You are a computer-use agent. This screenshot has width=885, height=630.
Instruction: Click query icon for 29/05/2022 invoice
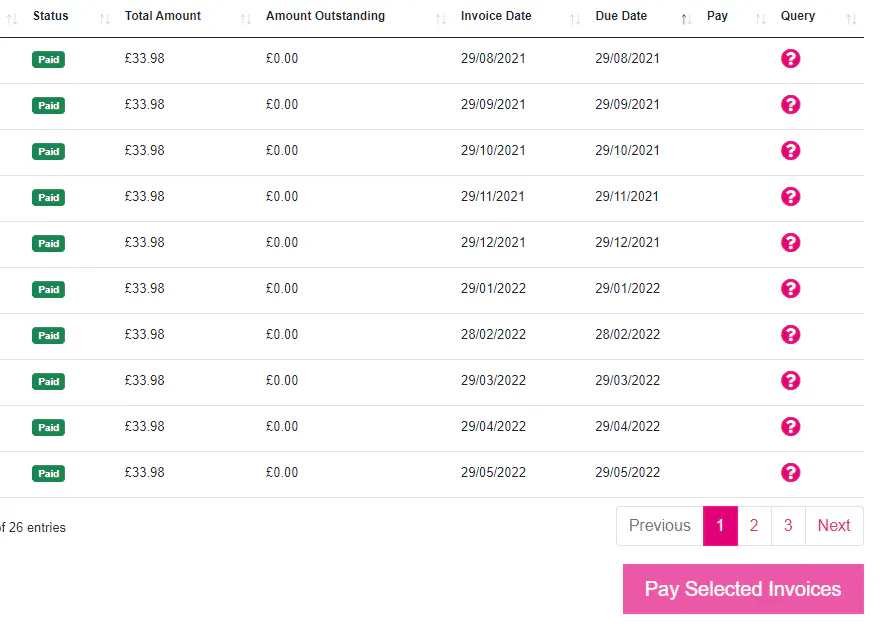tap(790, 473)
